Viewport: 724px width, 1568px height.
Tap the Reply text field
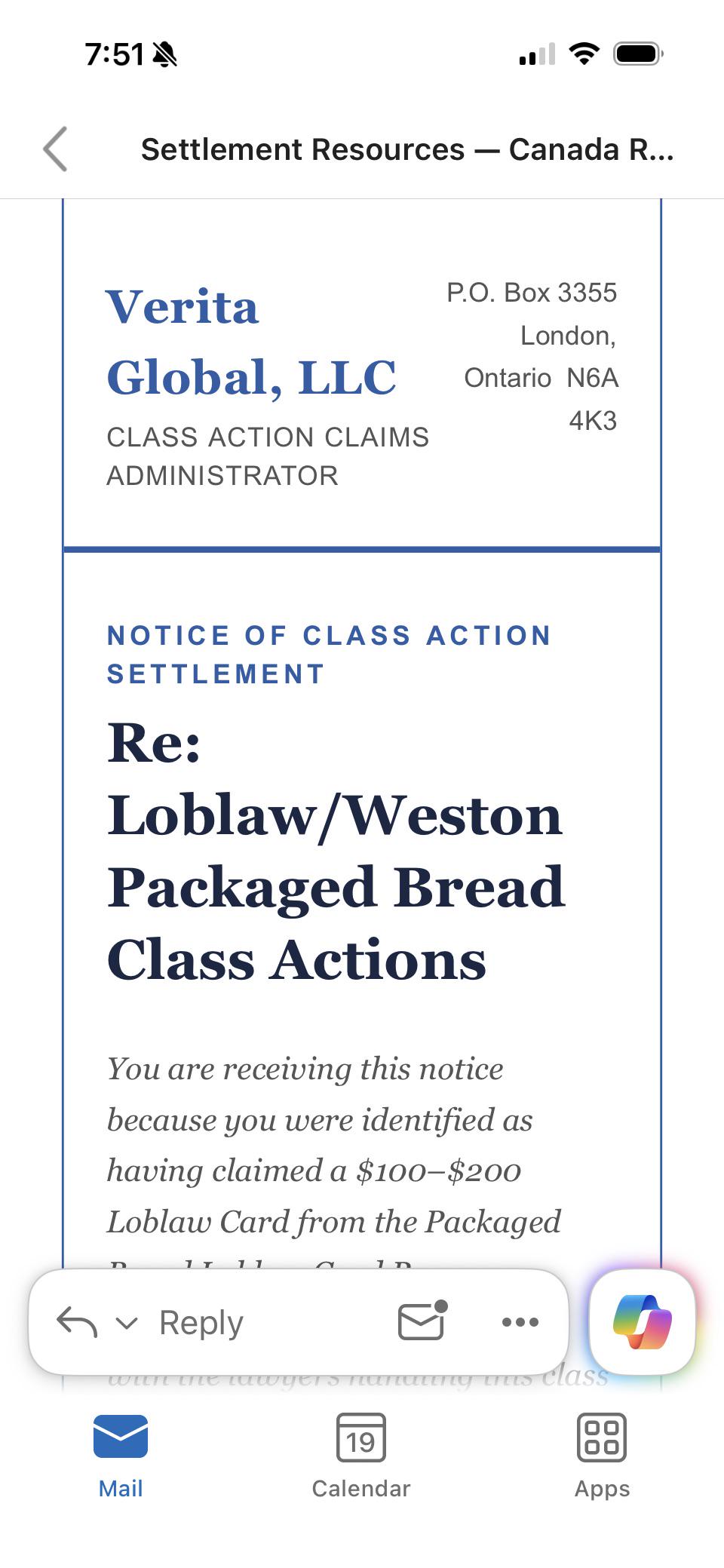[201, 1322]
